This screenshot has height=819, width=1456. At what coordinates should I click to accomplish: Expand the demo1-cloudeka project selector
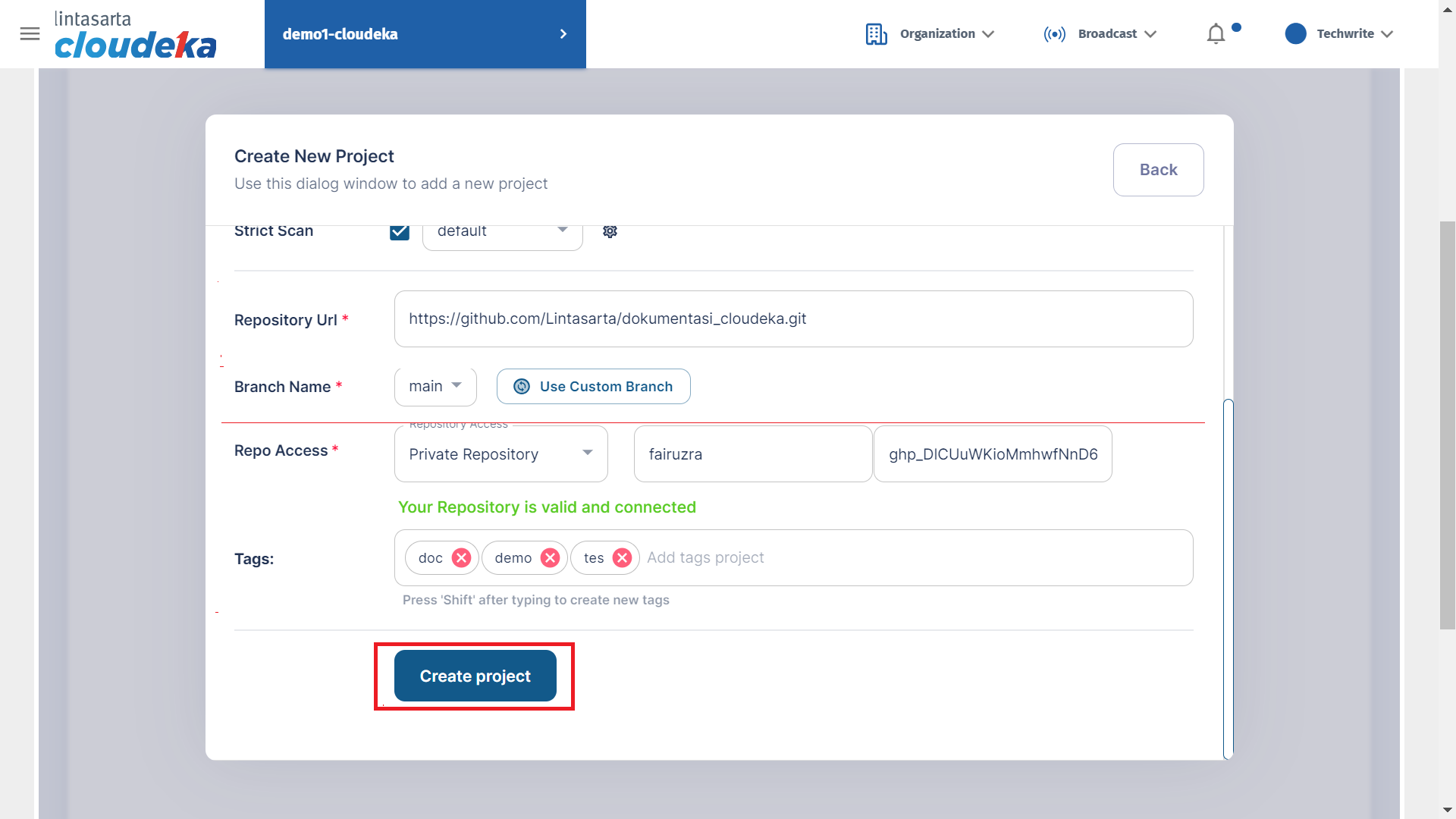click(425, 34)
